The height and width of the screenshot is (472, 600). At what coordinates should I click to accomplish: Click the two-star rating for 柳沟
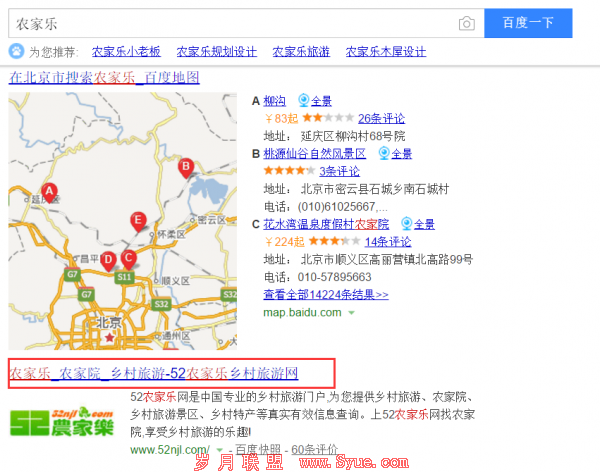(328, 118)
